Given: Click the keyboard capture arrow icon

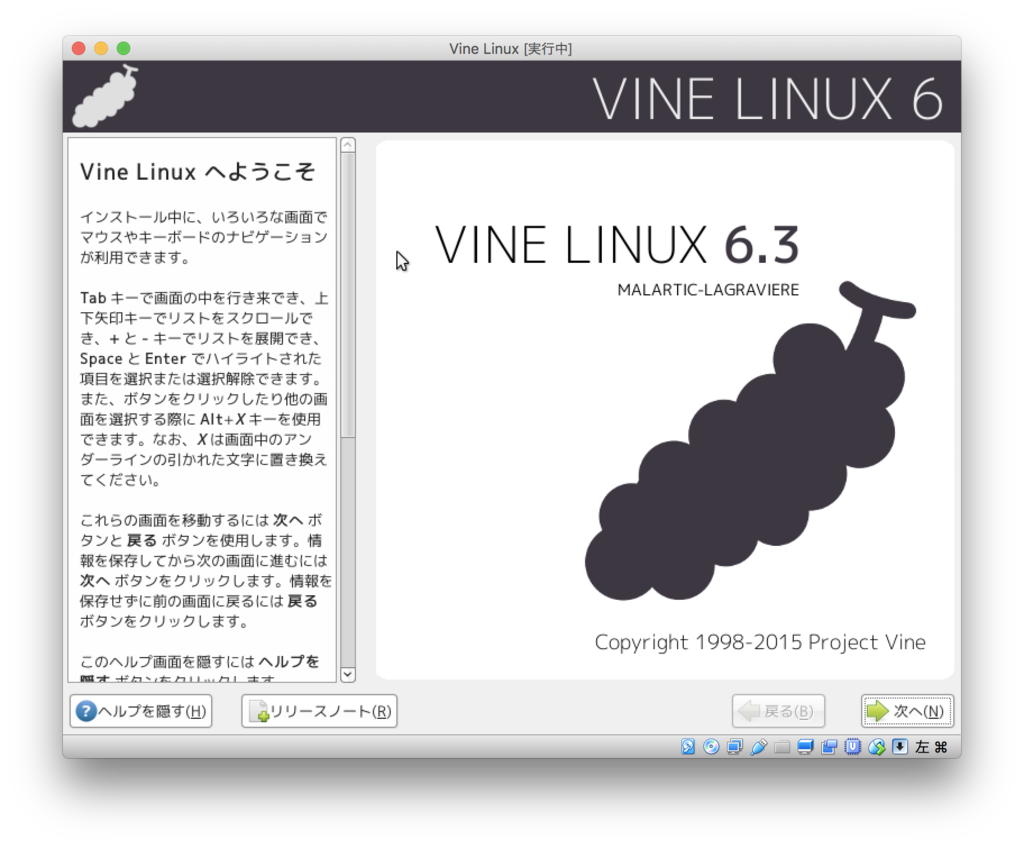Looking at the screenshot, I should [x=900, y=747].
